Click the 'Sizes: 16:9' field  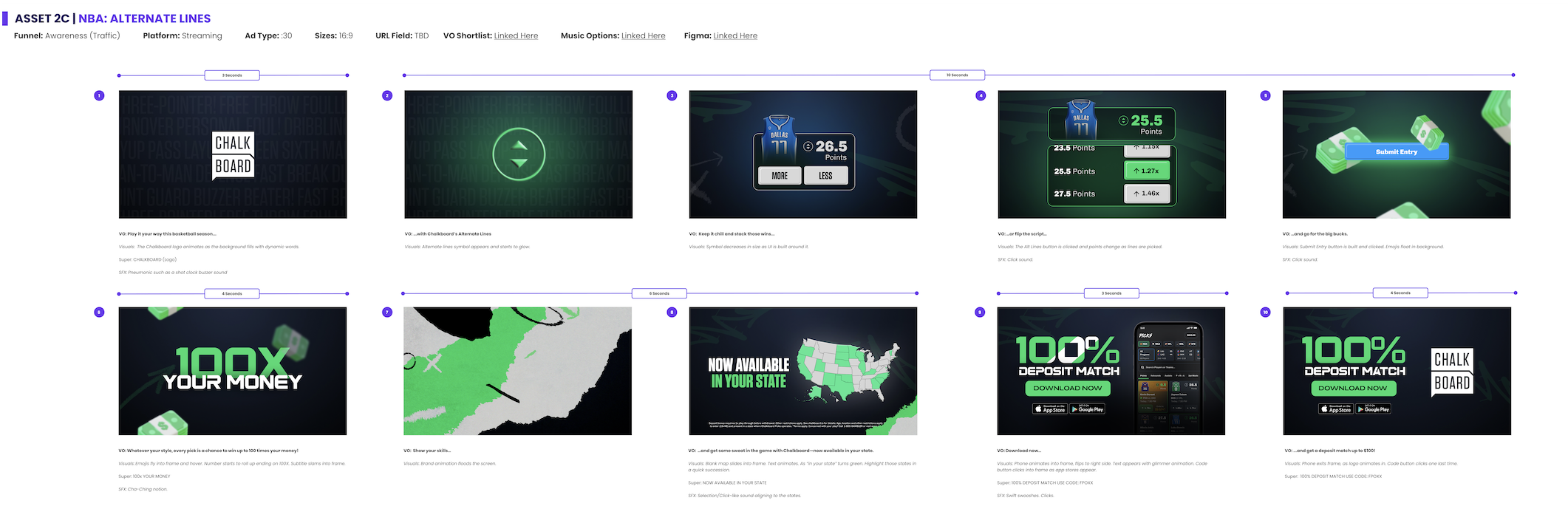click(x=334, y=35)
